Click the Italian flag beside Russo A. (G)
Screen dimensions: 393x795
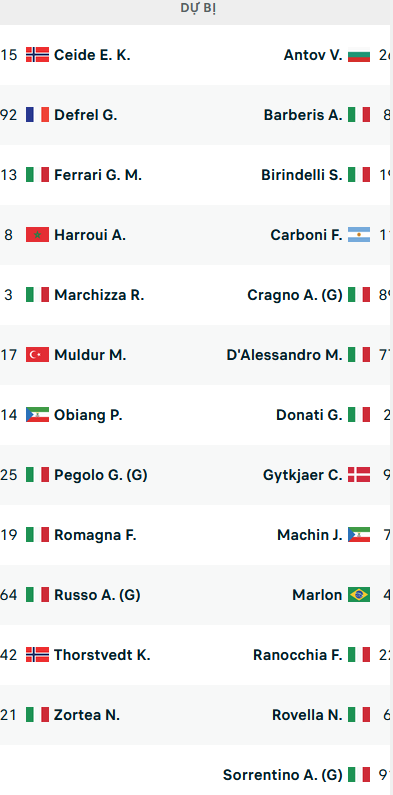[38, 594]
